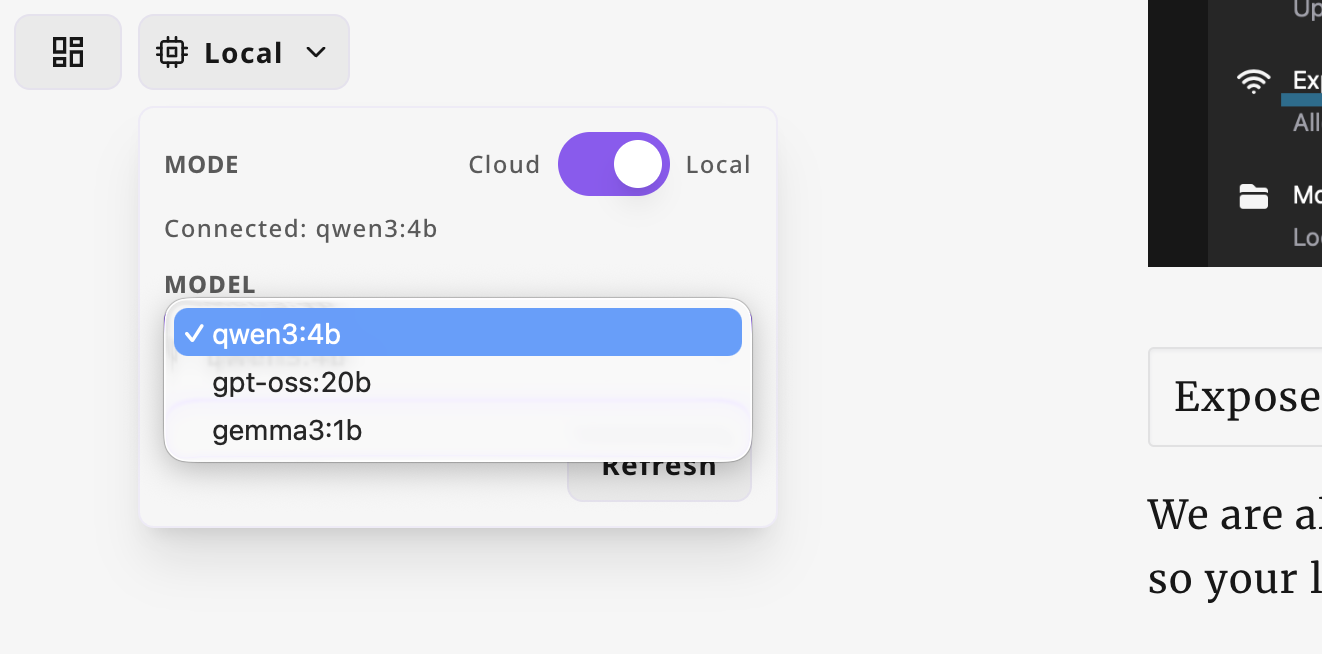Click the blue bar under the Exp entry
Viewport: 1322px width, 654px height.
pos(1301,100)
